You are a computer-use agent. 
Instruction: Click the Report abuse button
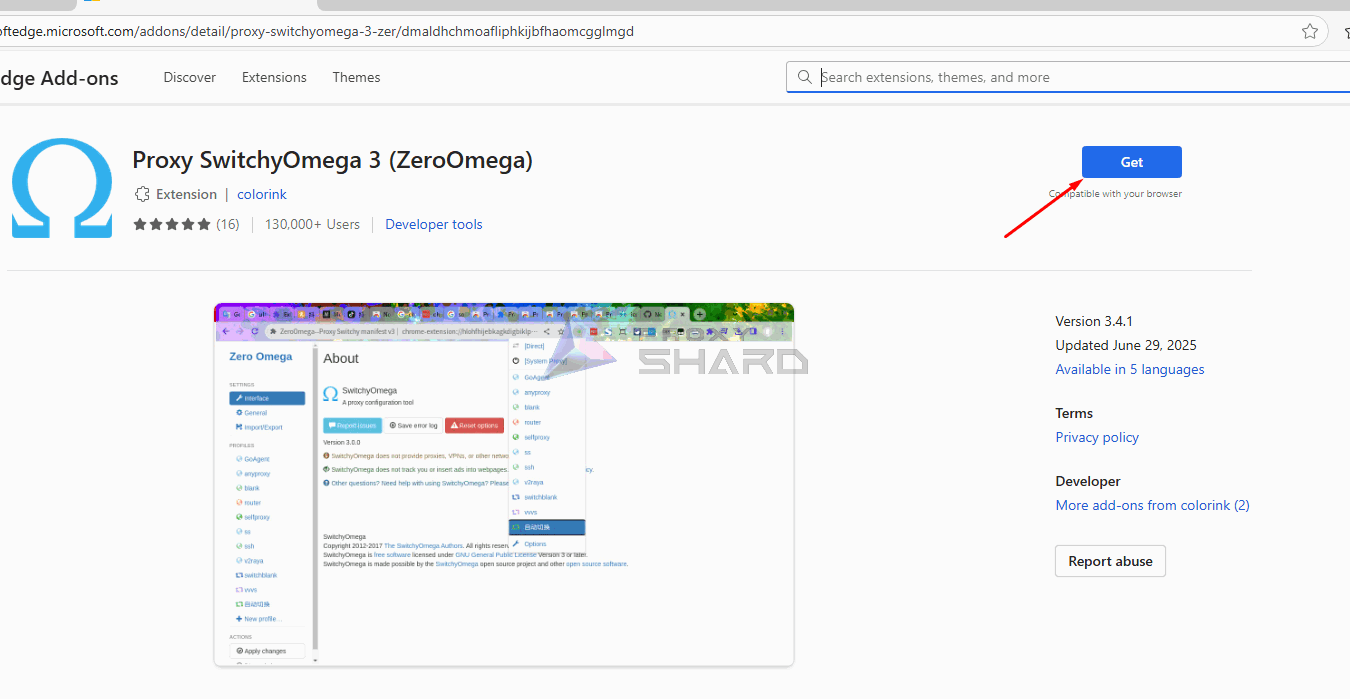[x=1110, y=561]
